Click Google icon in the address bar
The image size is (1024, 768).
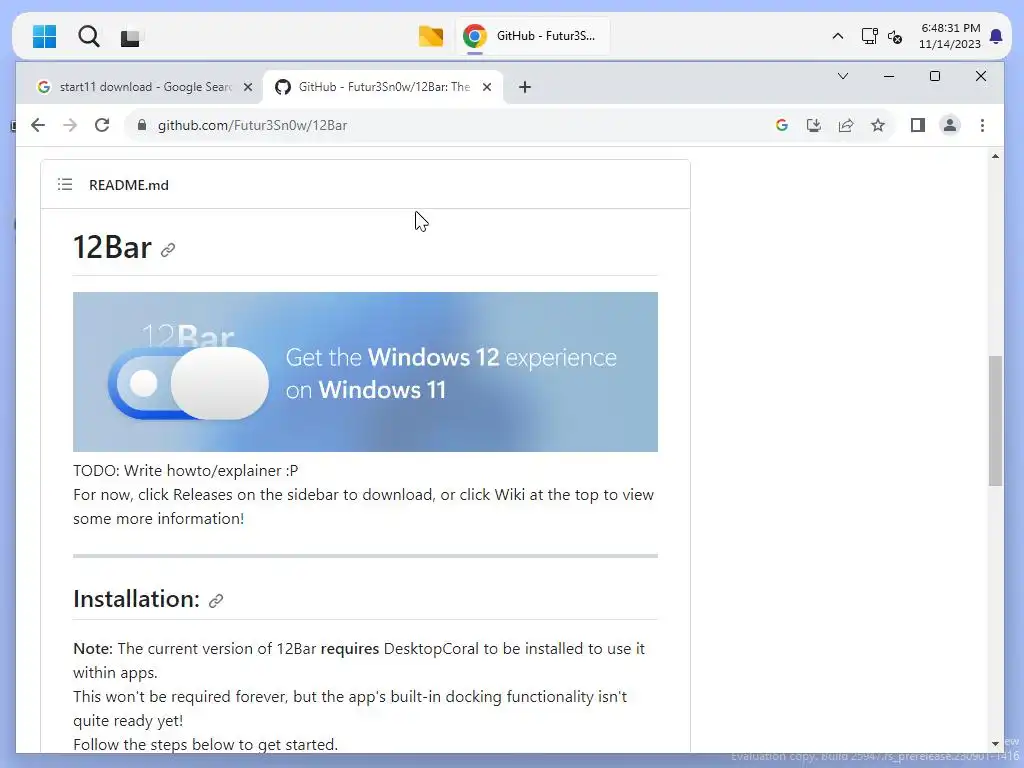(x=782, y=125)
